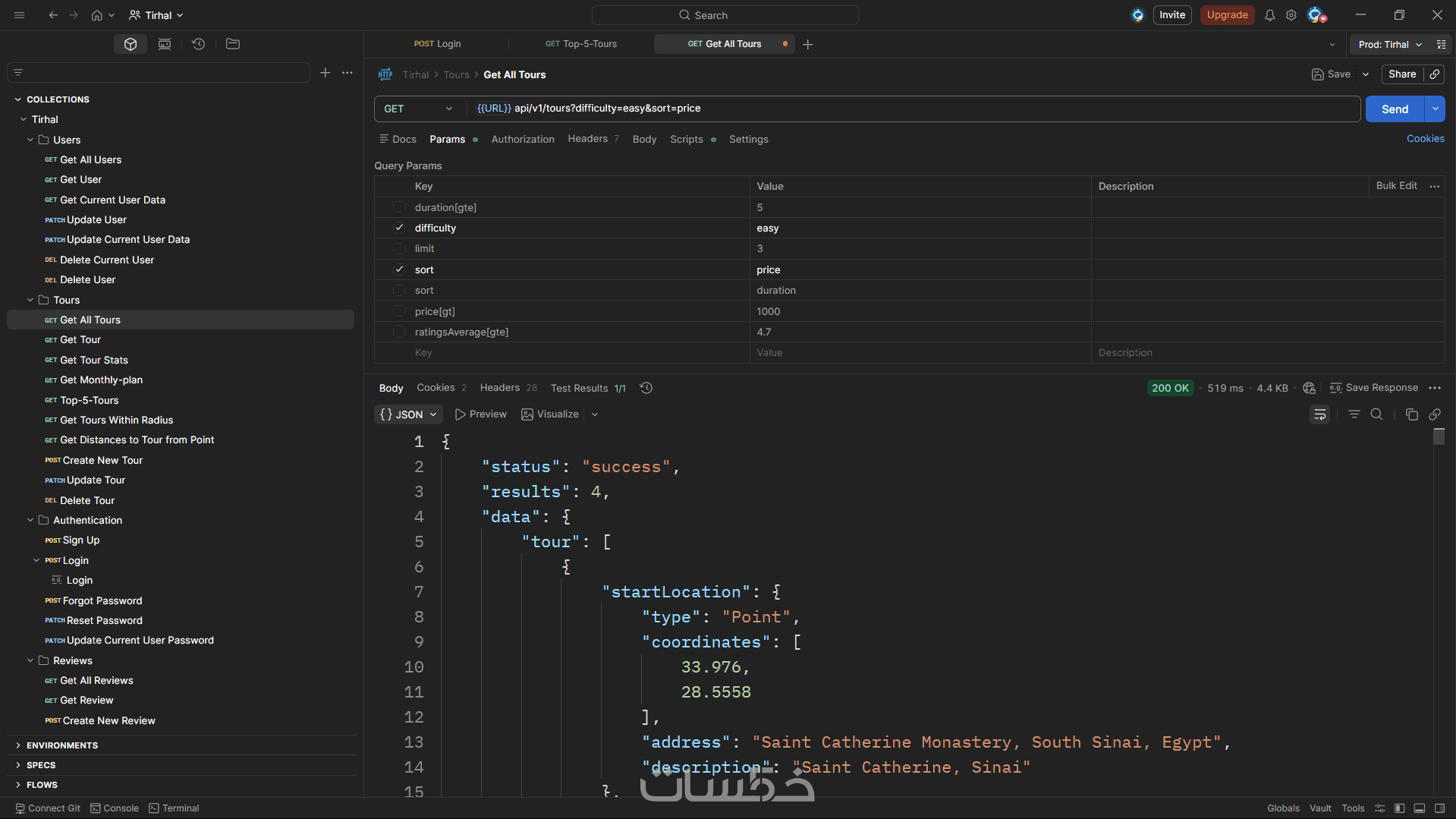The height and width of the screenshot is (819, 1456).
Task: Click the response history clock icon
Action: click(646, 388)
